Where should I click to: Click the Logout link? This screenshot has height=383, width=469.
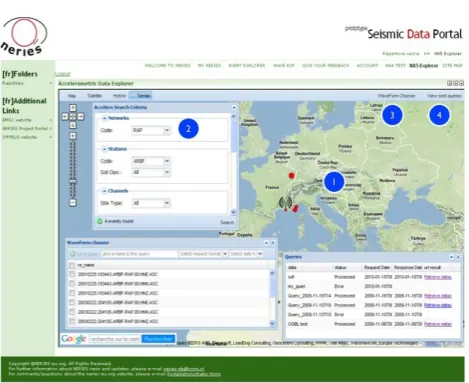pyautogui.click(x=63, y=74)
